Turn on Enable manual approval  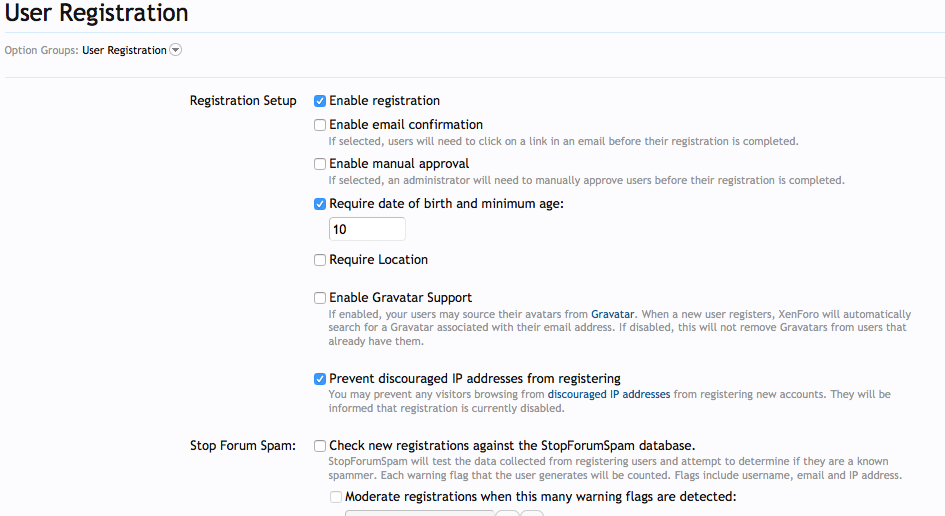(x=320, y=164)
